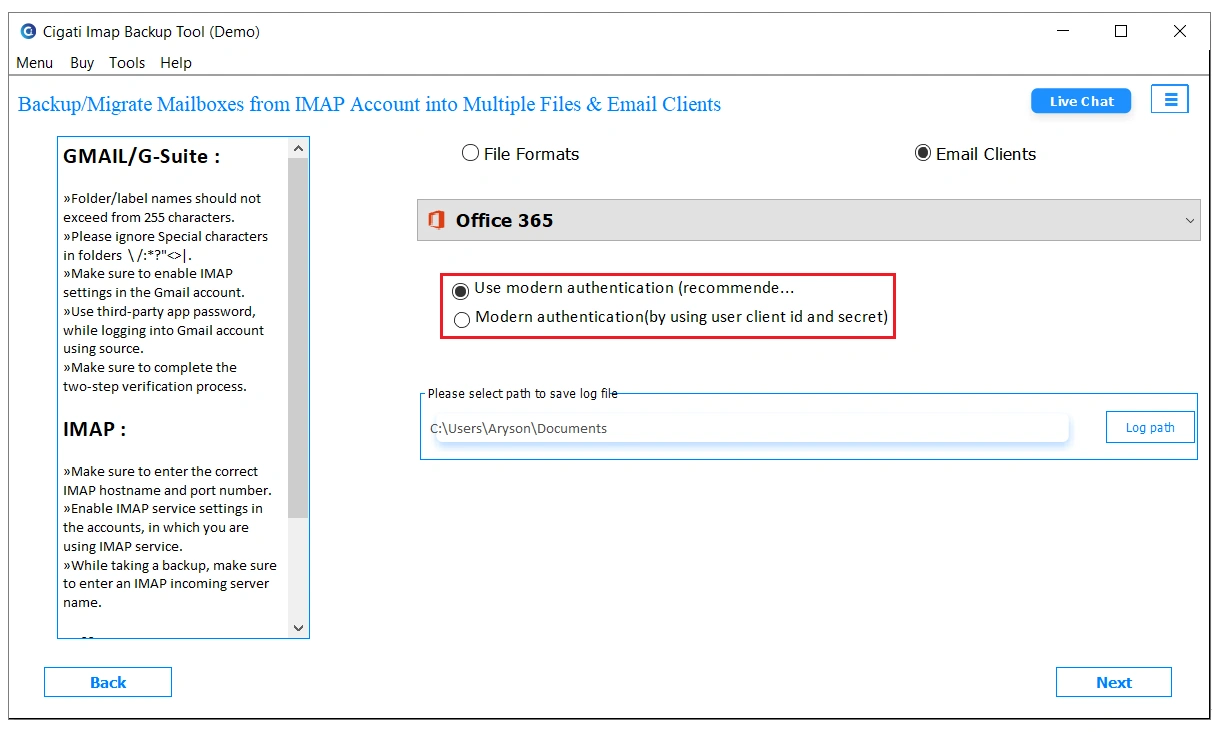Click 'Enable IMAP service settings' note
The image size is (1227, 732).
click(x=163, y=528)
